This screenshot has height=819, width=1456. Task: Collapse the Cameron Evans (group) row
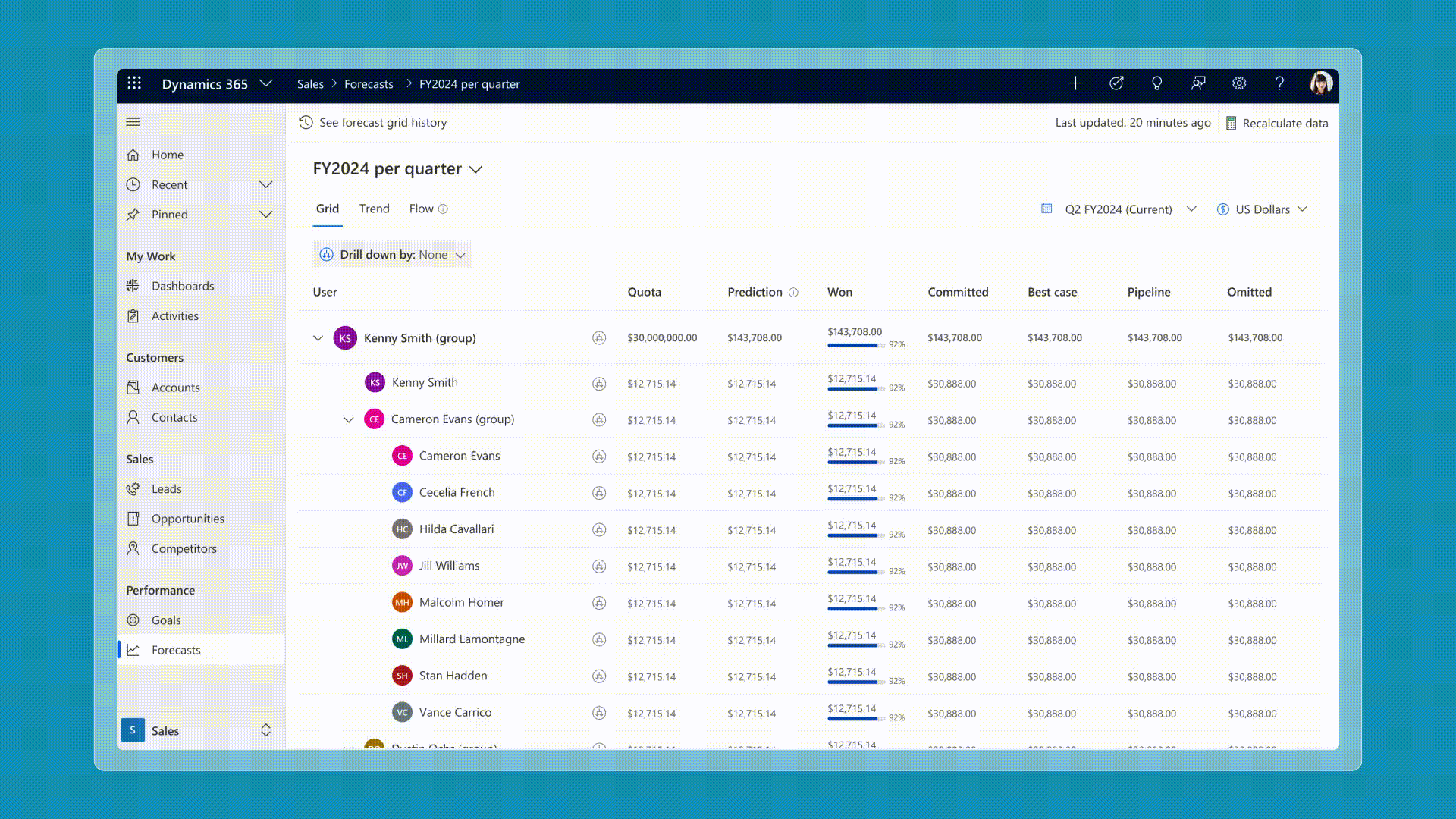click(x=348, y=419)
